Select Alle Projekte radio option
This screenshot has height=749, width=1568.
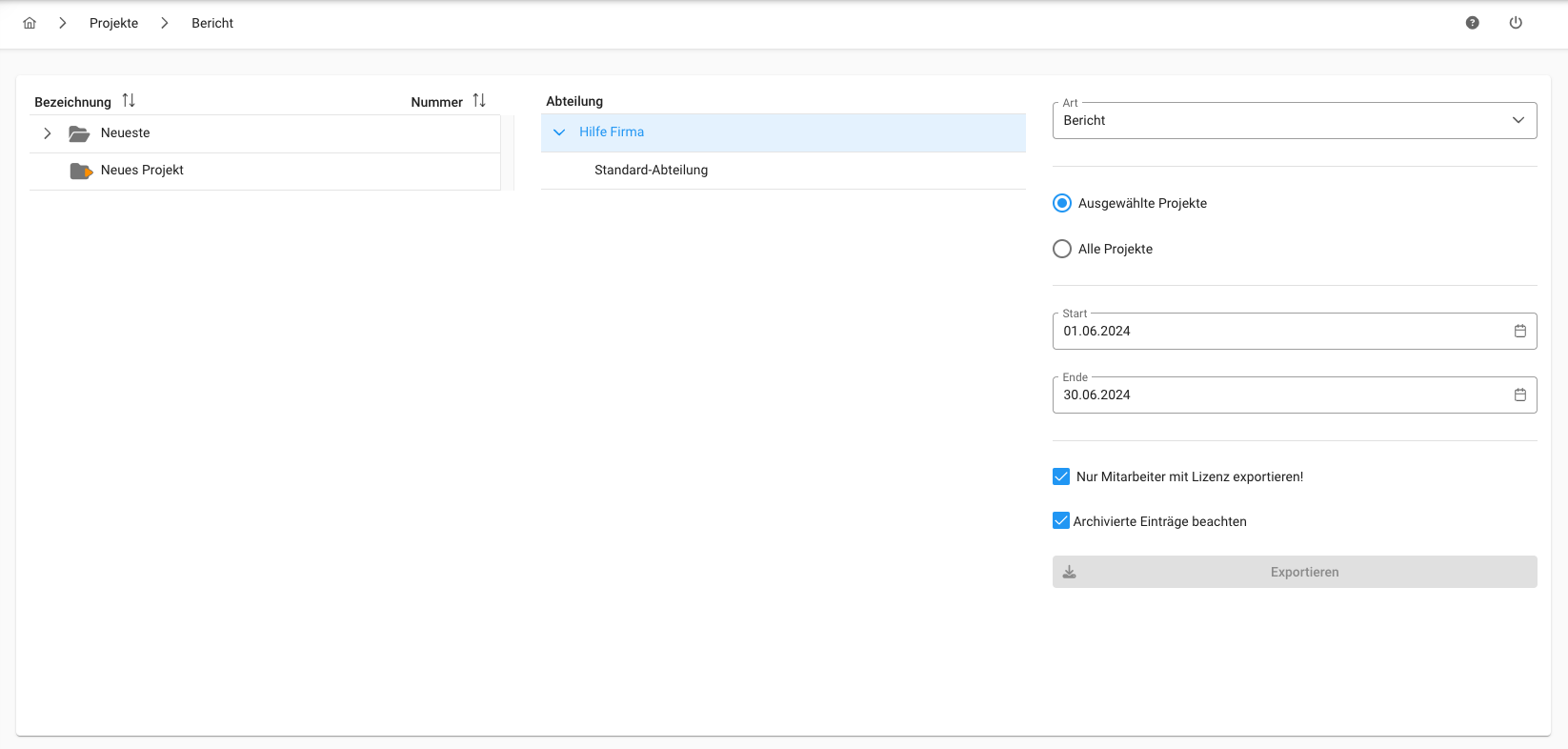pyautogui.click(x=1062, y=249)
